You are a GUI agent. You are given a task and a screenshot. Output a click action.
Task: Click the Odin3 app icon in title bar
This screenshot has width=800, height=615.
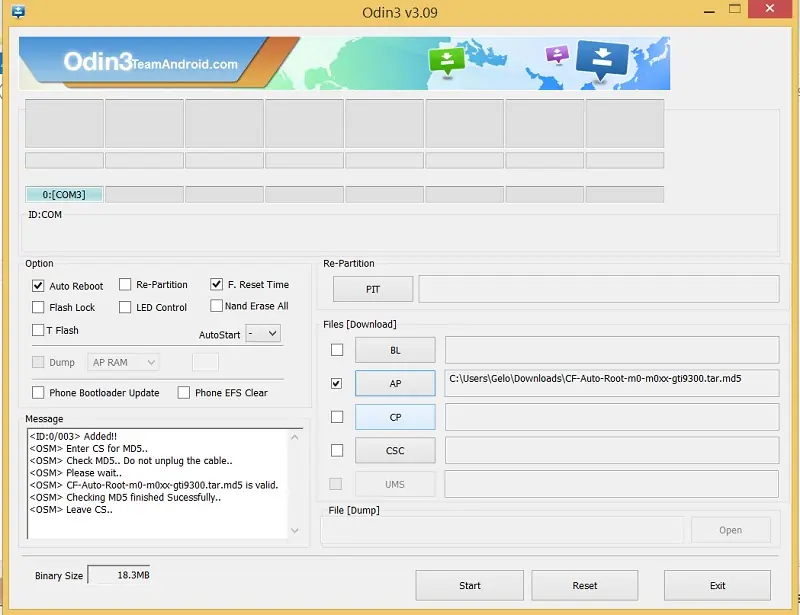(x=18, y=11)
